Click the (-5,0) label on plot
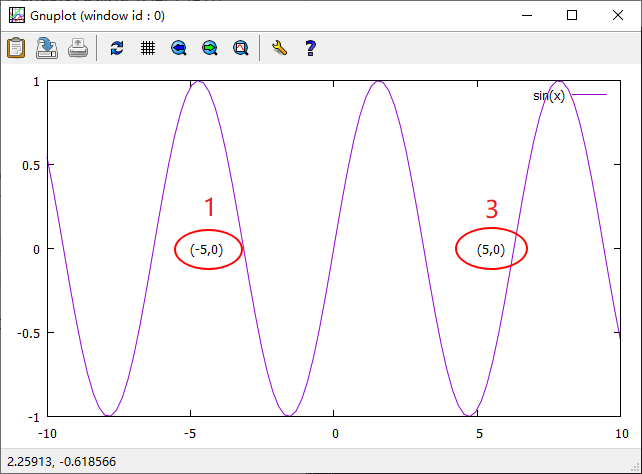The image size is (642, 474). pyautogui.click(x=206, y=250)
